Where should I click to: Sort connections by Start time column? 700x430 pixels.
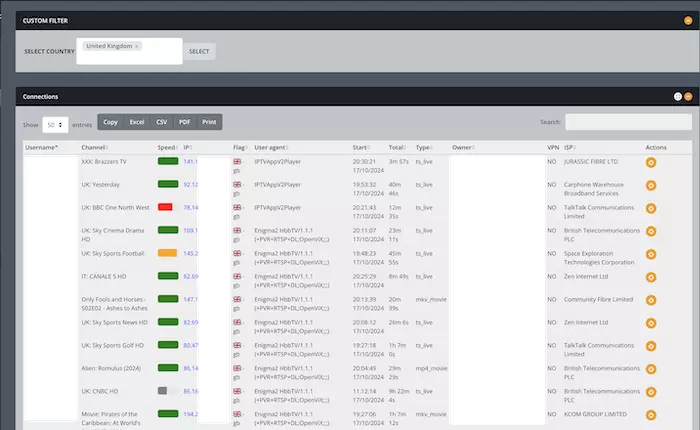tap(362, 147)
